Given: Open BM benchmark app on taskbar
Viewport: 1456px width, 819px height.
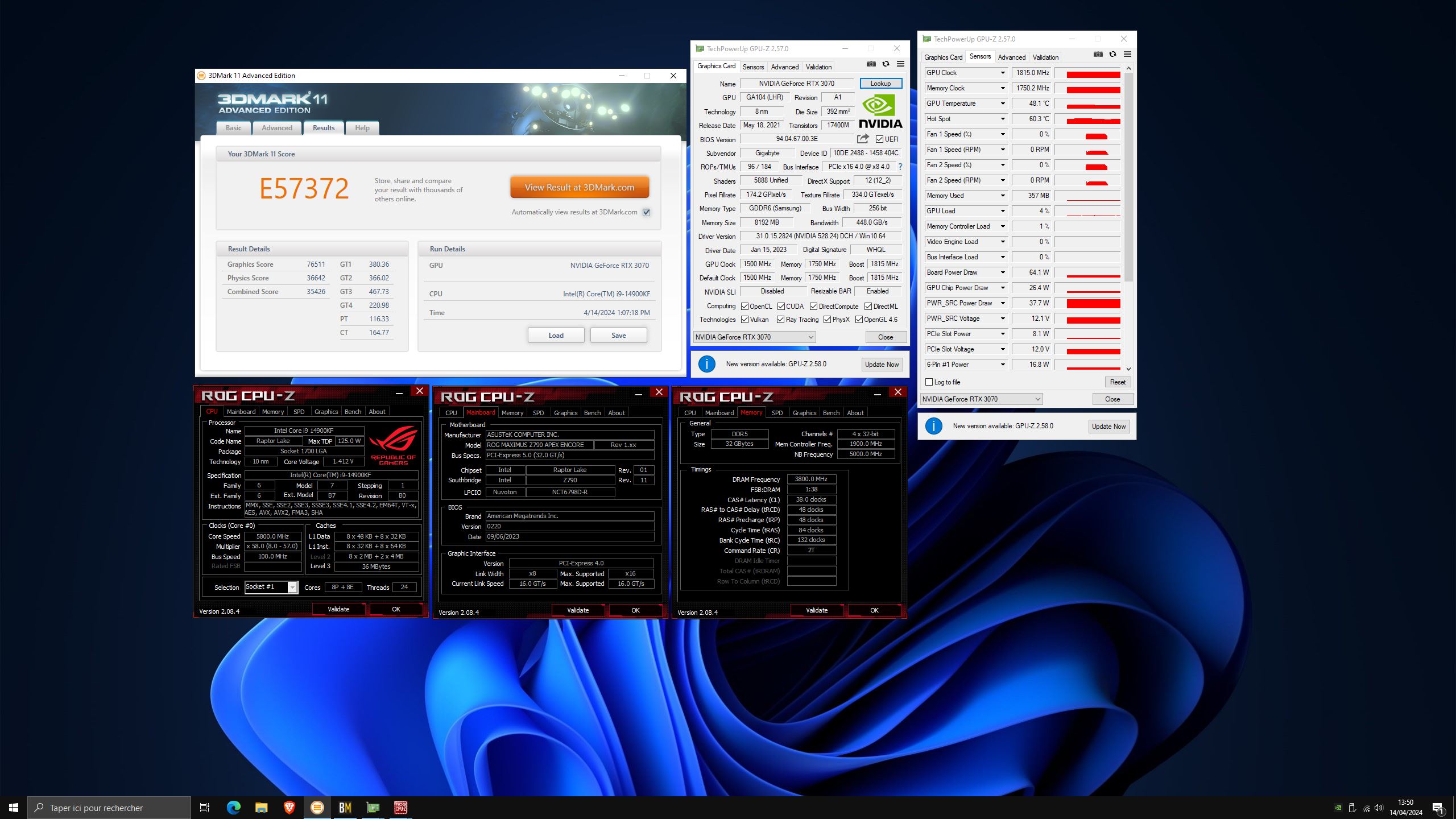Looking at the screenshot, I should point(345,808).
